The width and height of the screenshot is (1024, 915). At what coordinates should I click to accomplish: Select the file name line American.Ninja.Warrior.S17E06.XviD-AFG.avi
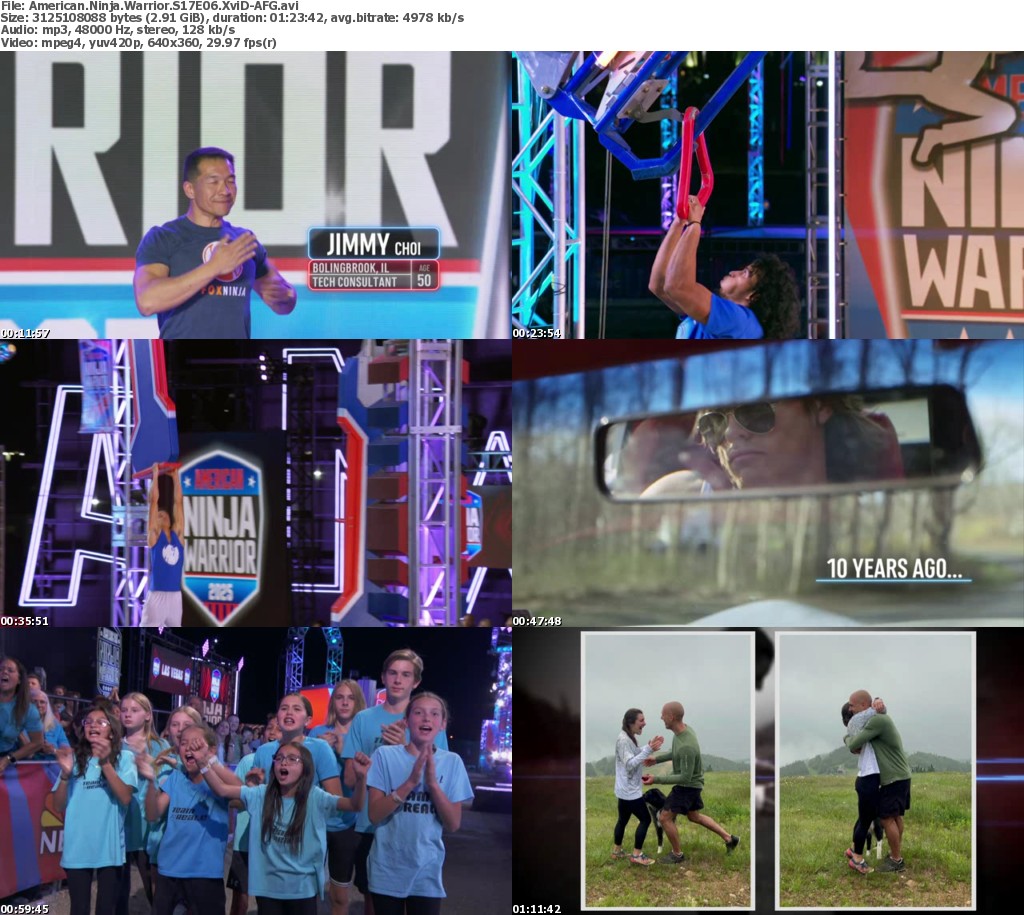(150, 6)
